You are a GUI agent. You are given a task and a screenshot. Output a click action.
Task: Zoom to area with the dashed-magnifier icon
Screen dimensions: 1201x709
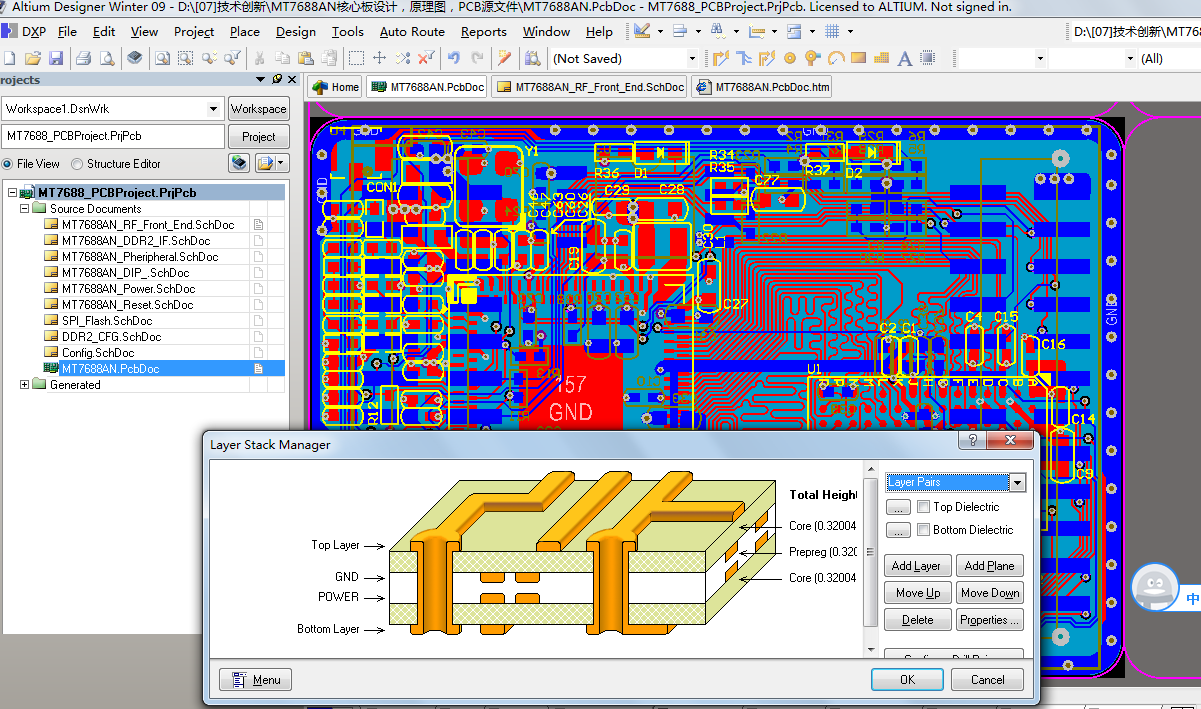185,58
